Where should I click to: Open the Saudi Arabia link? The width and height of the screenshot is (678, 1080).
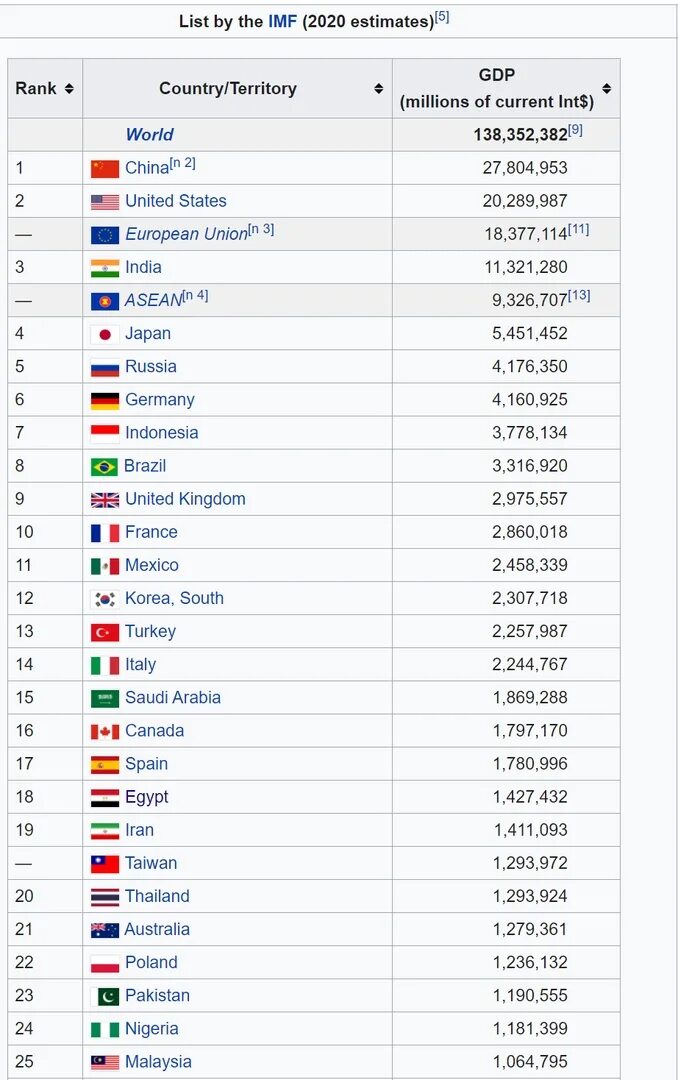tap(173, 697)
